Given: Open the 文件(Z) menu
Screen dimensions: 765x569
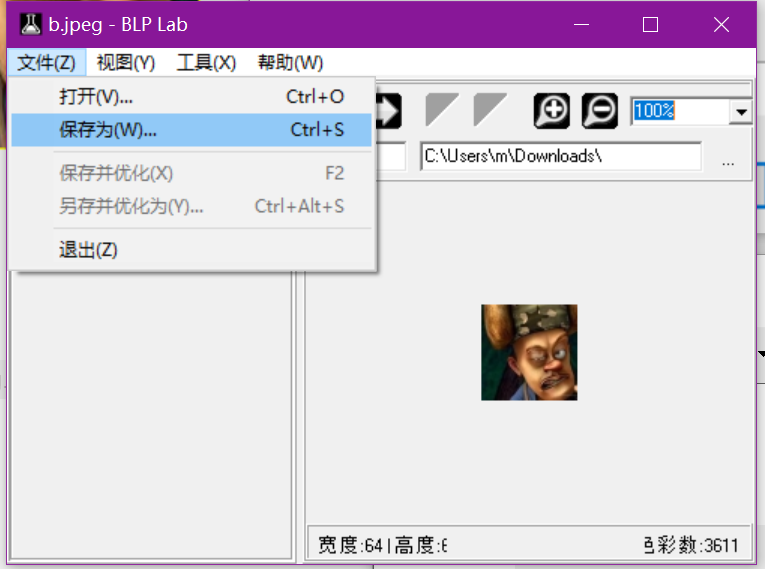Looking at the screenshot, I should 46,63.
